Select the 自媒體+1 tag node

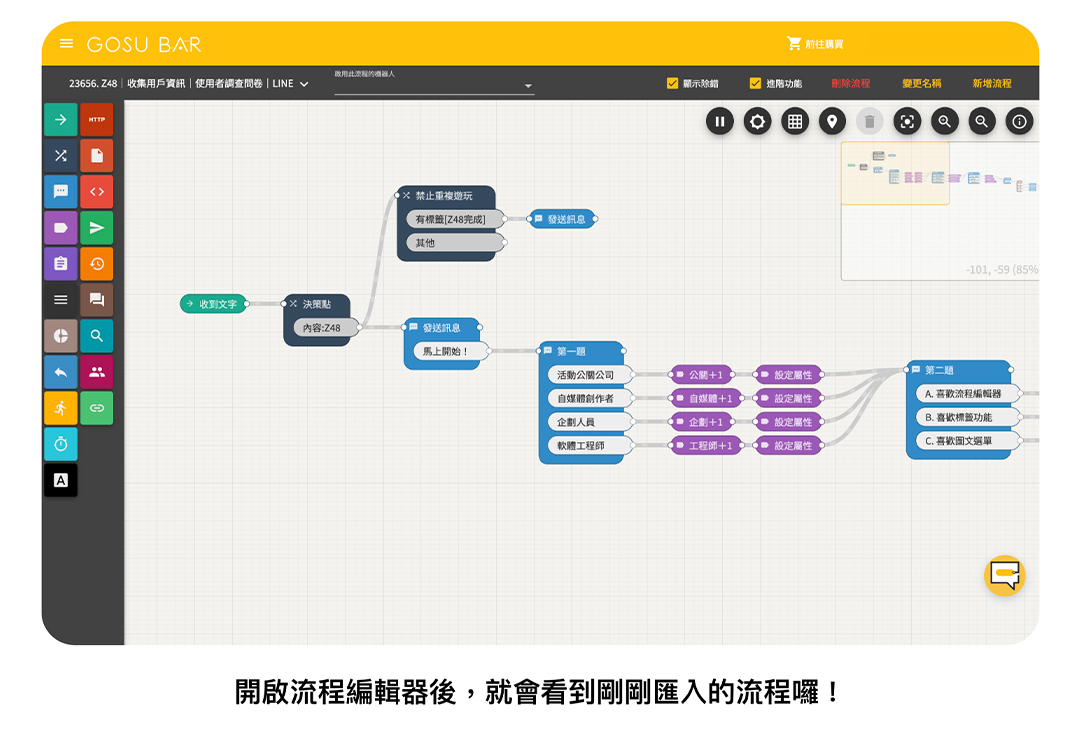706,398
